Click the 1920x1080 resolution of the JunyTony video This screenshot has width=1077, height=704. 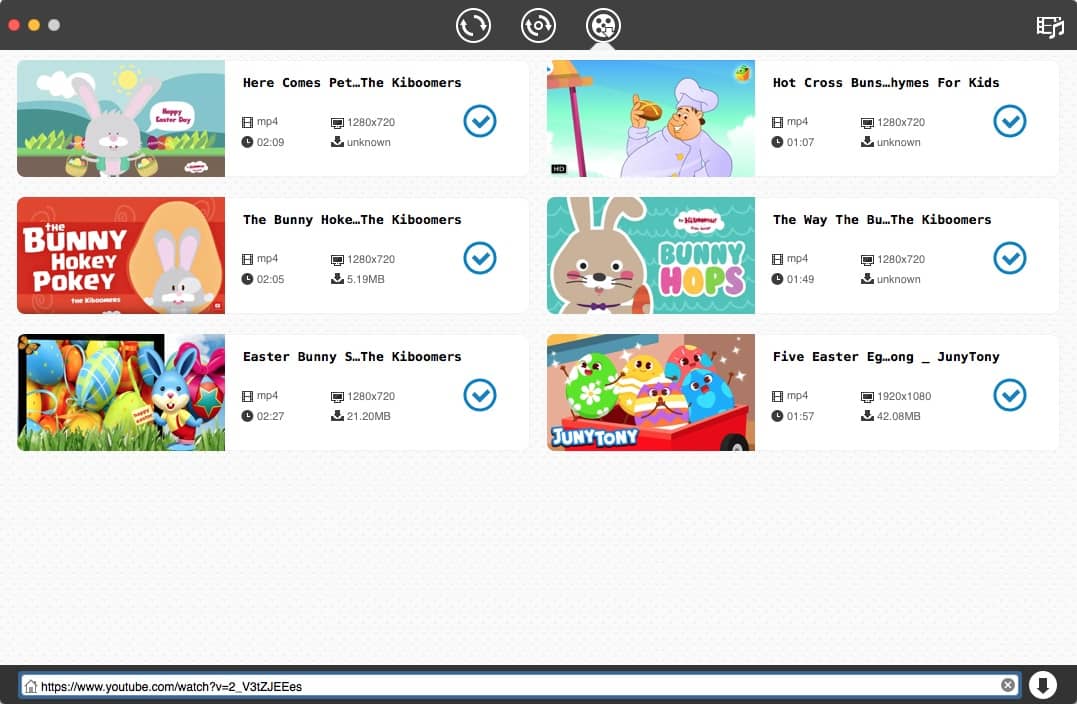[x=904, y=396]
